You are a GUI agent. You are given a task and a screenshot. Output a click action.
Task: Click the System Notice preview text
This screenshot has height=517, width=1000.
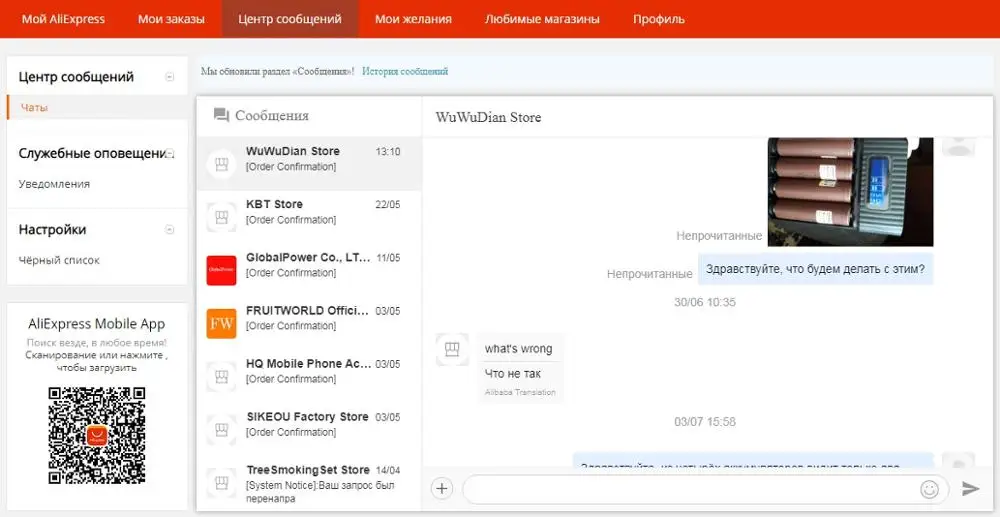coord(320,492)
